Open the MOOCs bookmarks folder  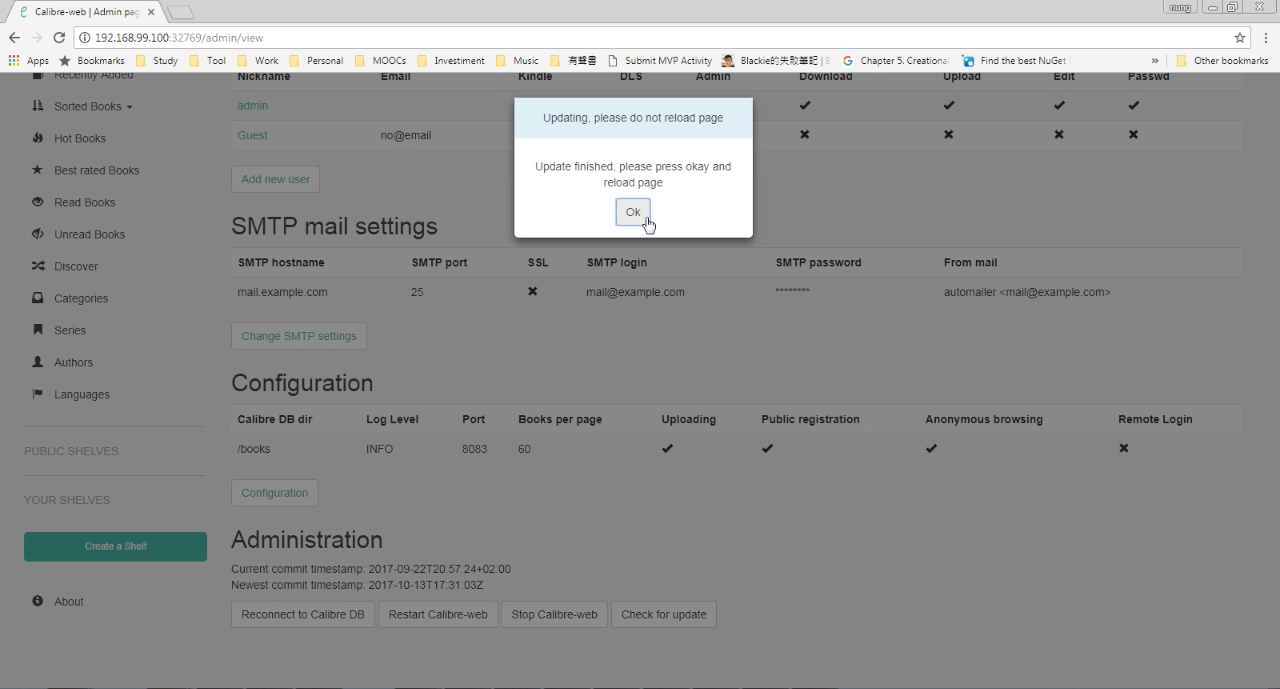pos(381,60)
